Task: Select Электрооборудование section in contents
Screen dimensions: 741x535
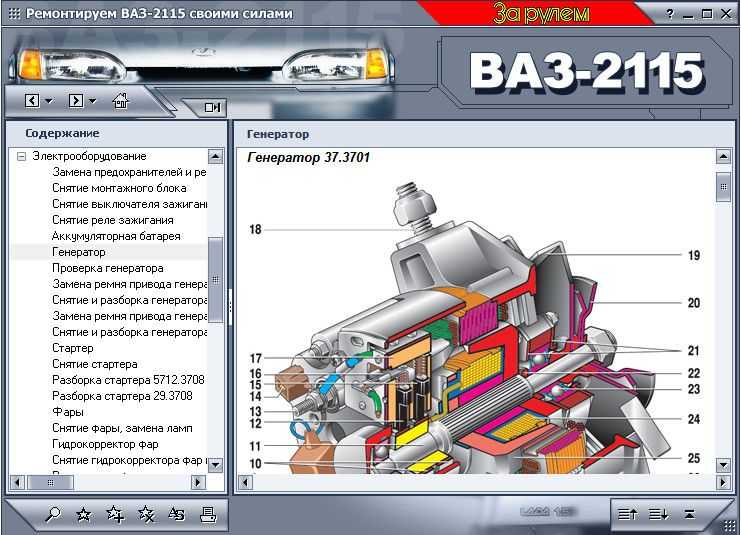Action: [89, 156]
